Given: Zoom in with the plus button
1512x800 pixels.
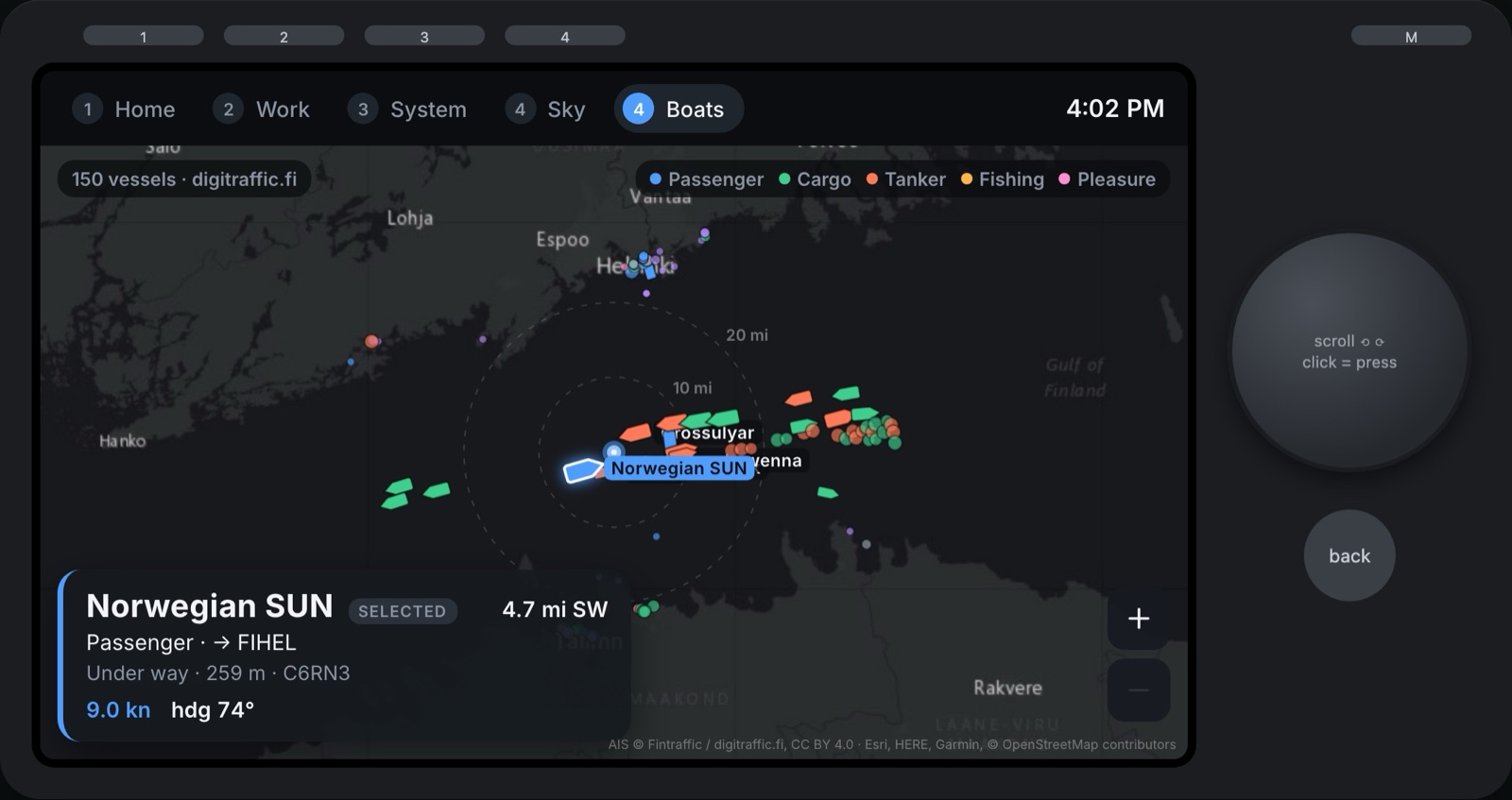Looking at the screenshot, I should 1139,619.
